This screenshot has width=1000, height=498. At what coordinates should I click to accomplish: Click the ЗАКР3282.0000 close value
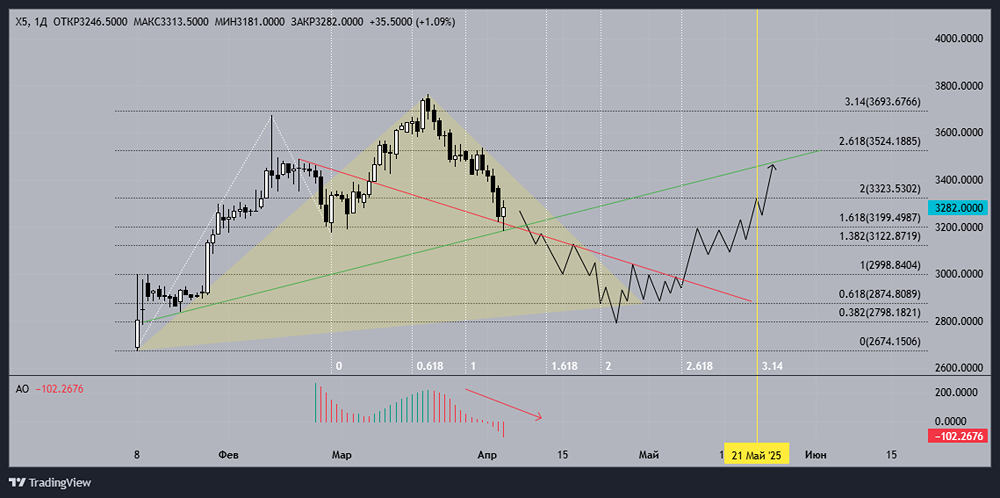pos(327,22)
